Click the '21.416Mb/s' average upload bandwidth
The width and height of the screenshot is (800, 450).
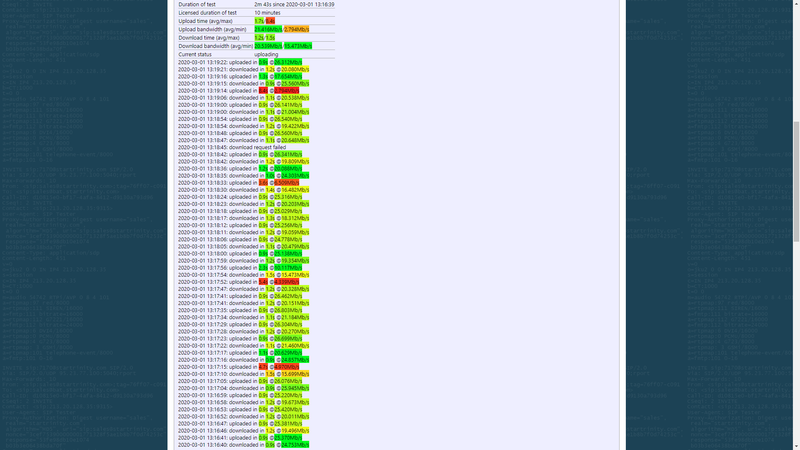pyautogui.click(x=268, y=29)
